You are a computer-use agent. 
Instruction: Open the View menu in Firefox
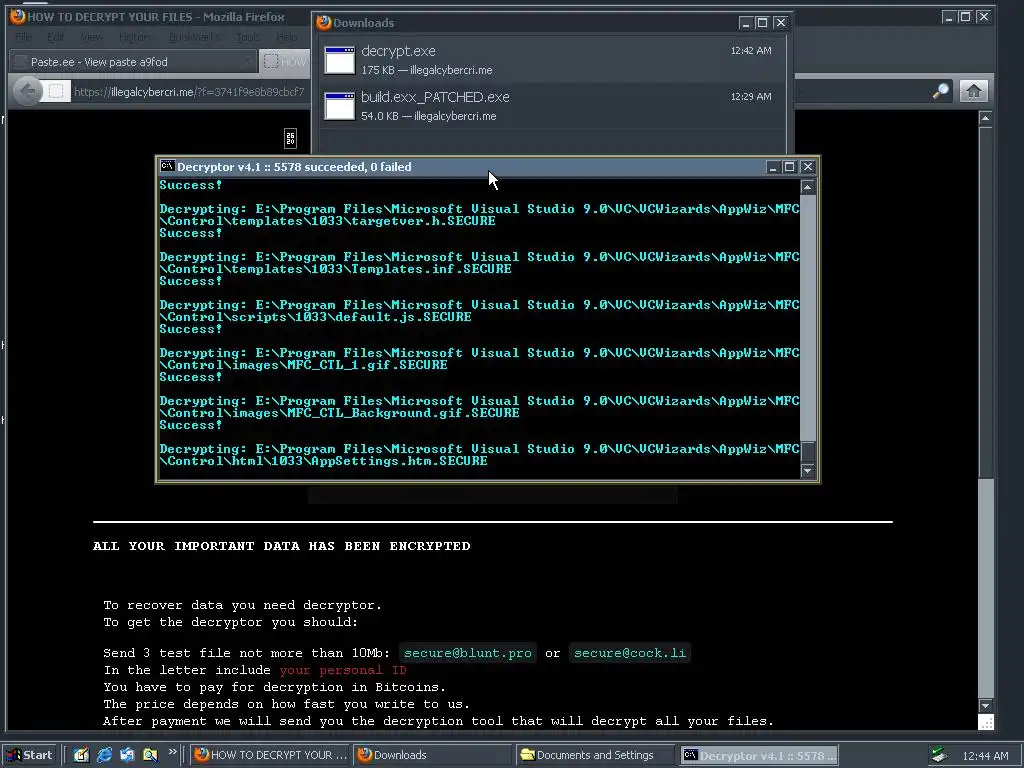[92, 37]
